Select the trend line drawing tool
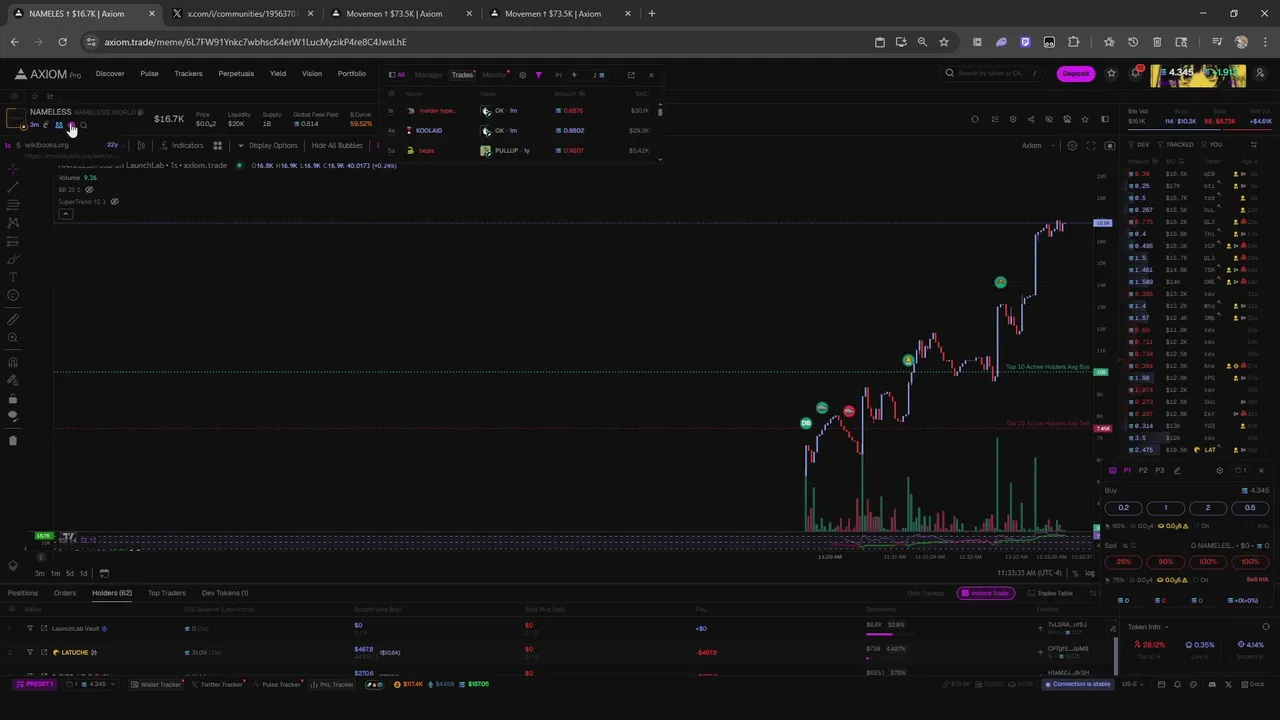This screenshot has width=1280, height=720. (x=13, y=186)
